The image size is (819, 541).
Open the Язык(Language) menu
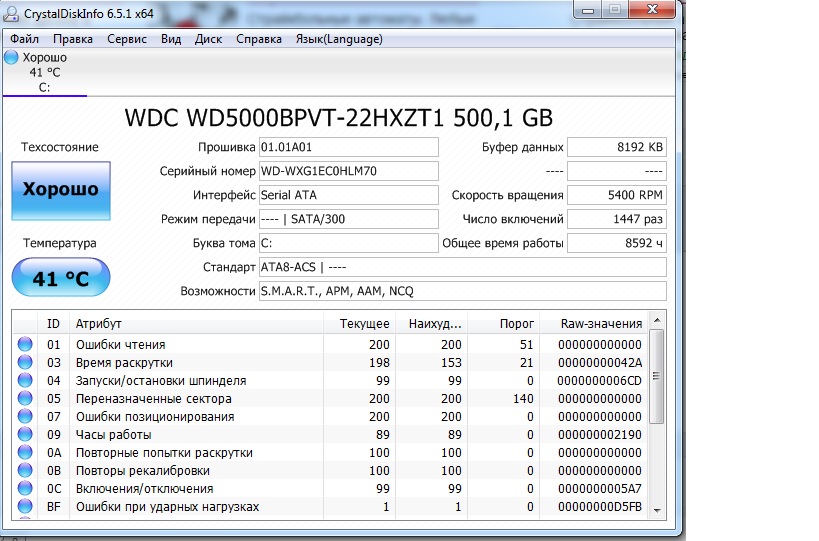point(339,39)
